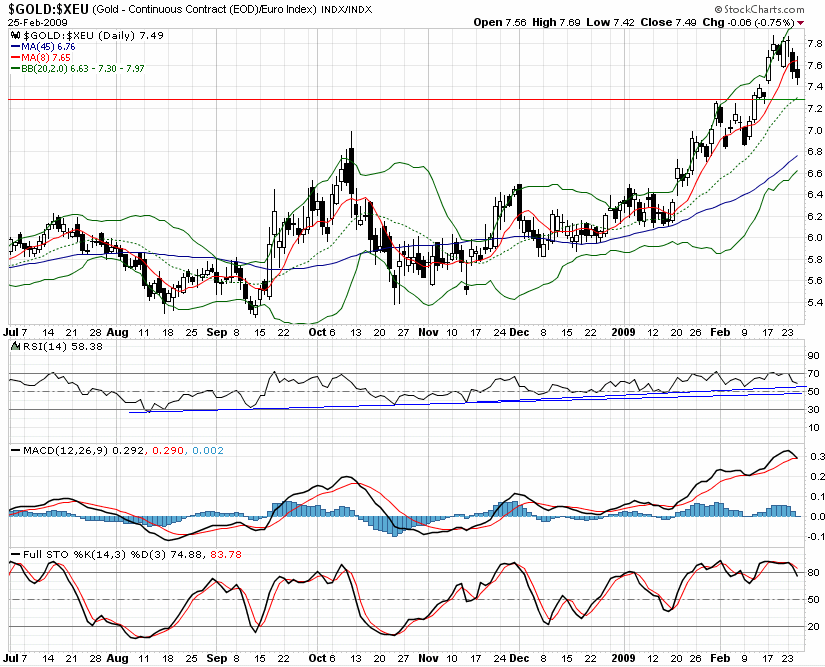Click the Full STO legend line marker
This screenshot has width=825, height=667.
16,554
